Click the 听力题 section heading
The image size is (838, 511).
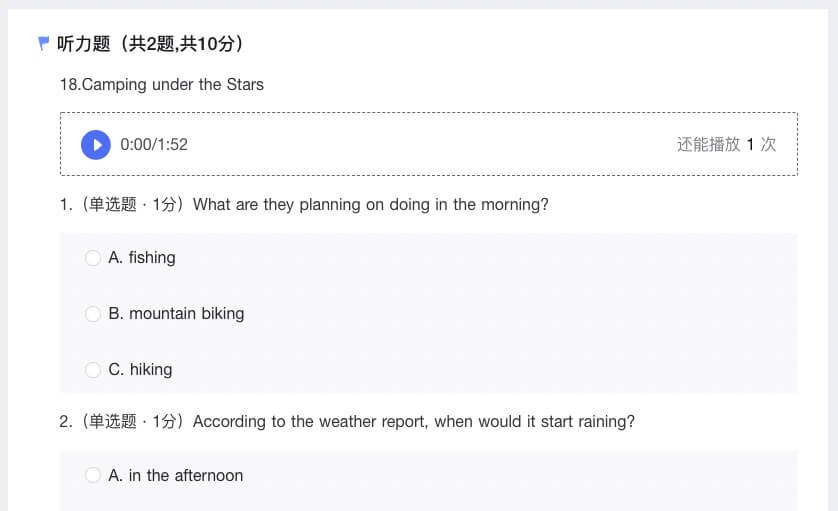(83, 44)
